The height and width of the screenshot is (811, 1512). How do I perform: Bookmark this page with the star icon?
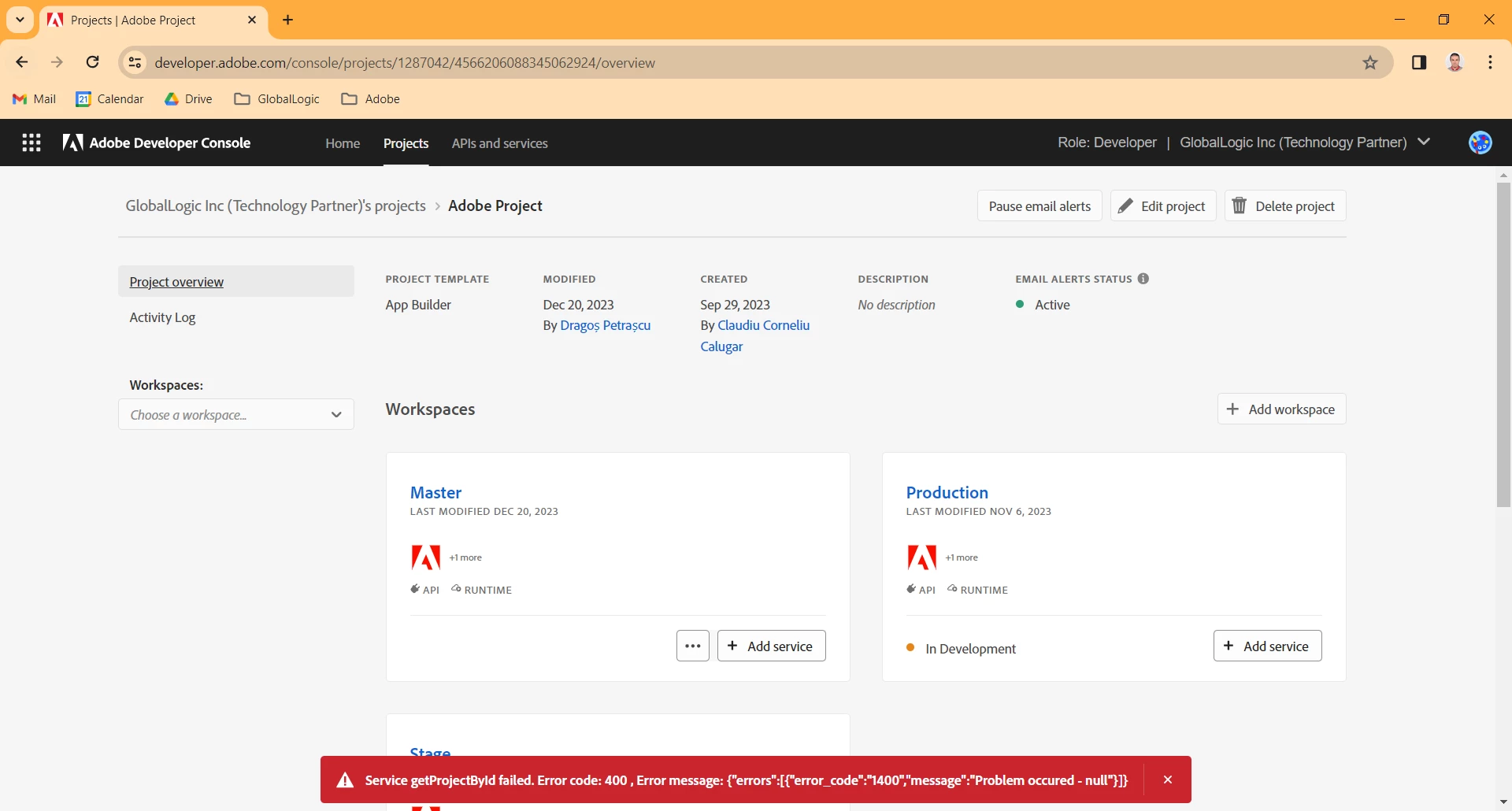click(x=1370, y=62)
